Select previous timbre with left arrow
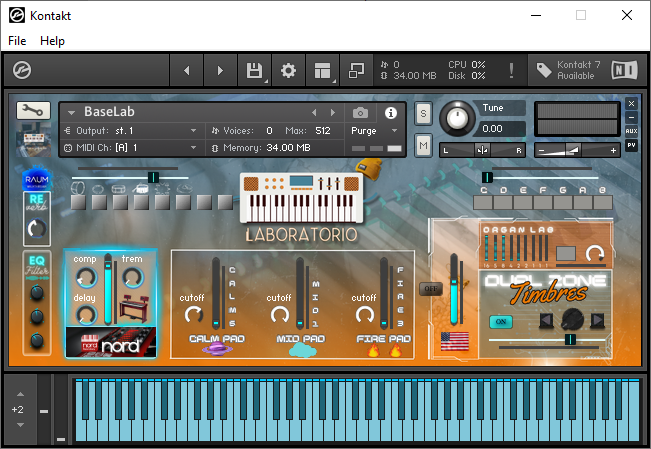Screen dimensions: 651x449 tap(546, 320)
